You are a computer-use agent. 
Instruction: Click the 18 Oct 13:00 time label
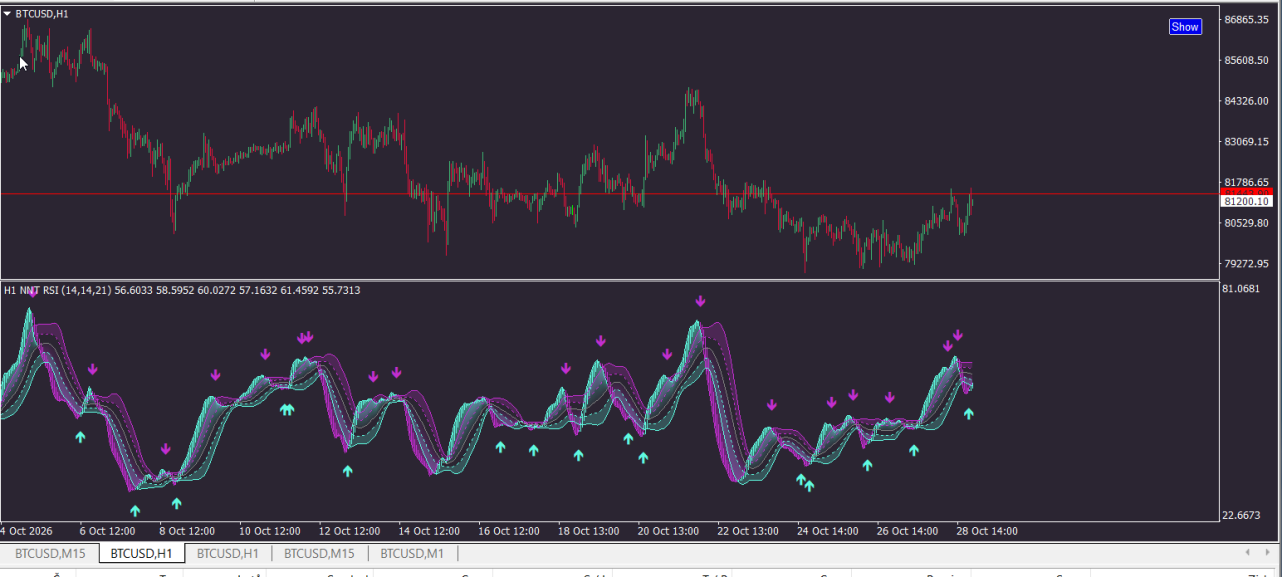tap(589, 531)
